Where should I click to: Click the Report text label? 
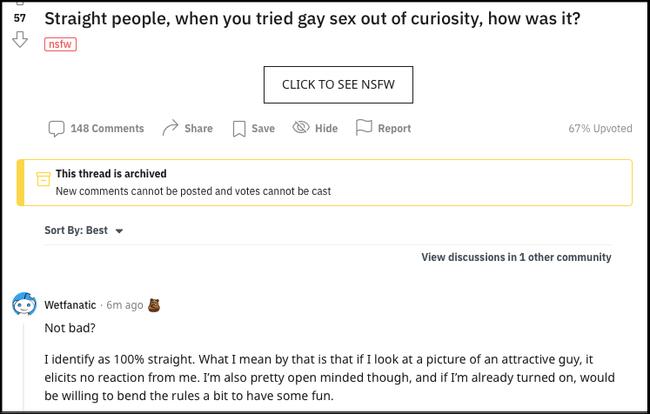(394, 128)
